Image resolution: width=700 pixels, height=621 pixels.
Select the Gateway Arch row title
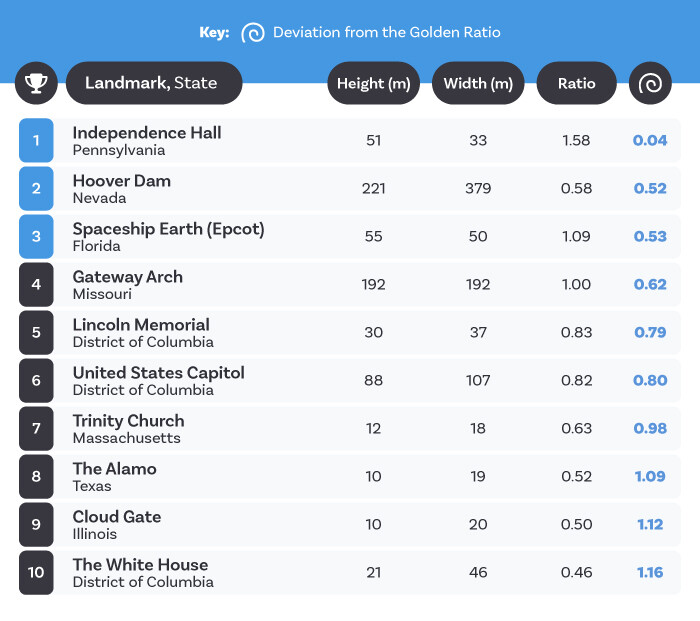(x=127, y=277)
